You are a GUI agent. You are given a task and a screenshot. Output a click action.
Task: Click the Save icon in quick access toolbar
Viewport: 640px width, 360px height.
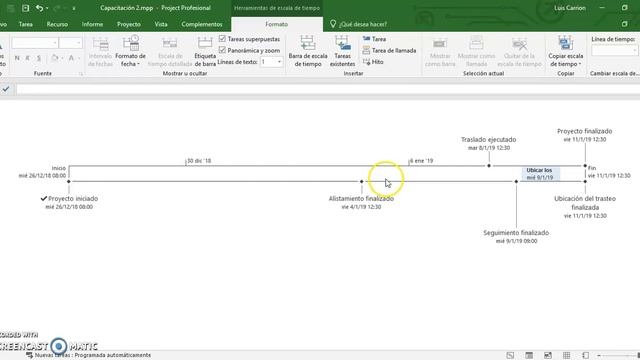coord(25,8)
